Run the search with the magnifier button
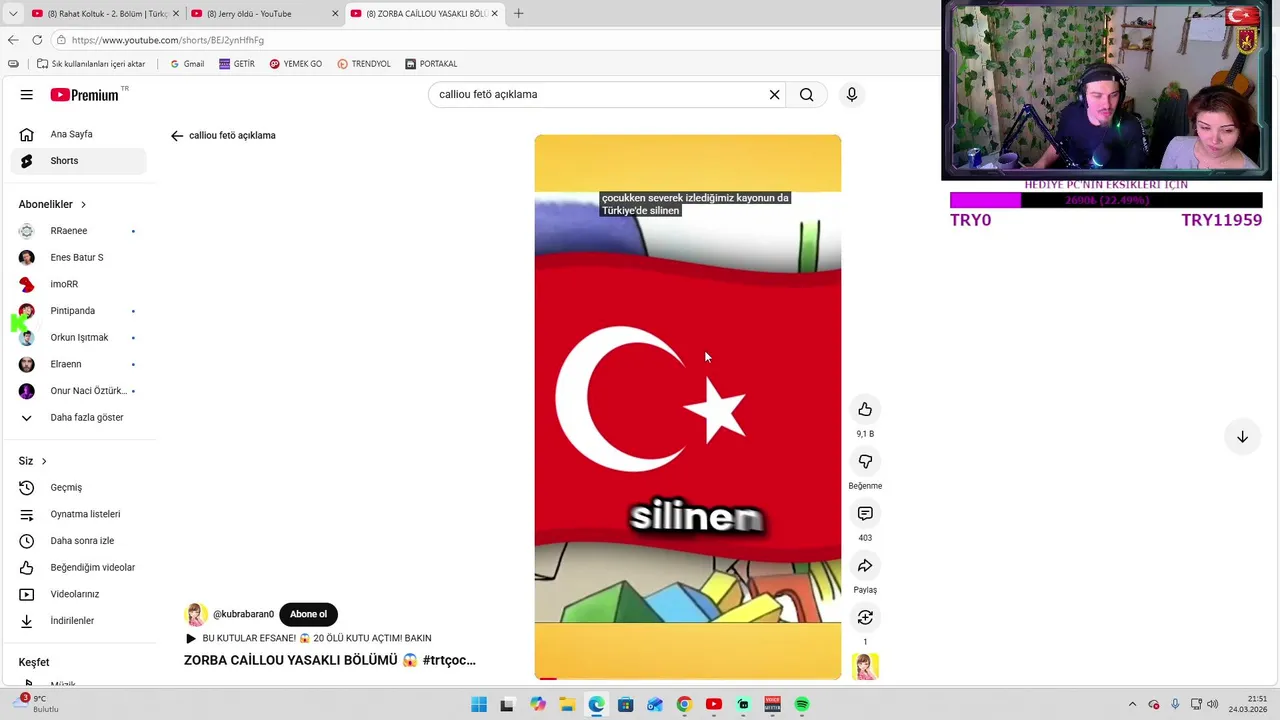 click(807, 94)
